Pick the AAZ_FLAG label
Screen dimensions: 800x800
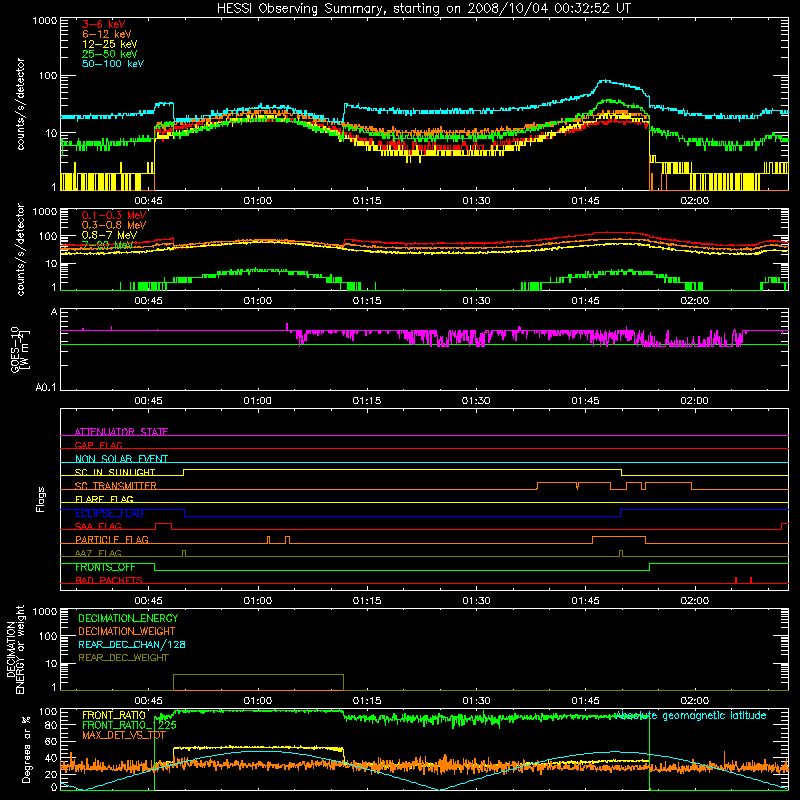tap(98, 553)
